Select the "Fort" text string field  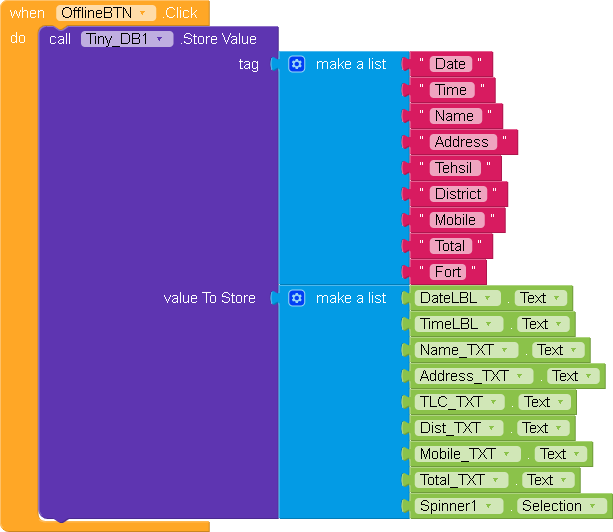[448, 272]
